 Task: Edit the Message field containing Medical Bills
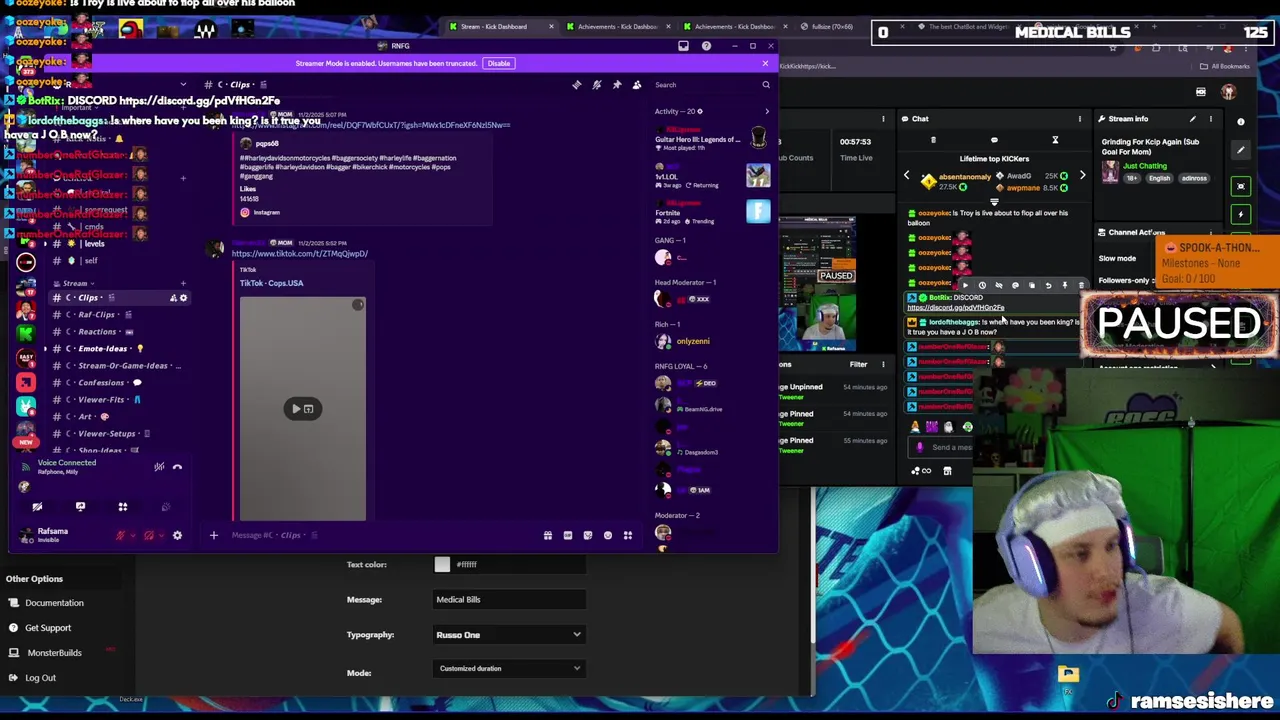pyautogui.click(x=509, y=600)
